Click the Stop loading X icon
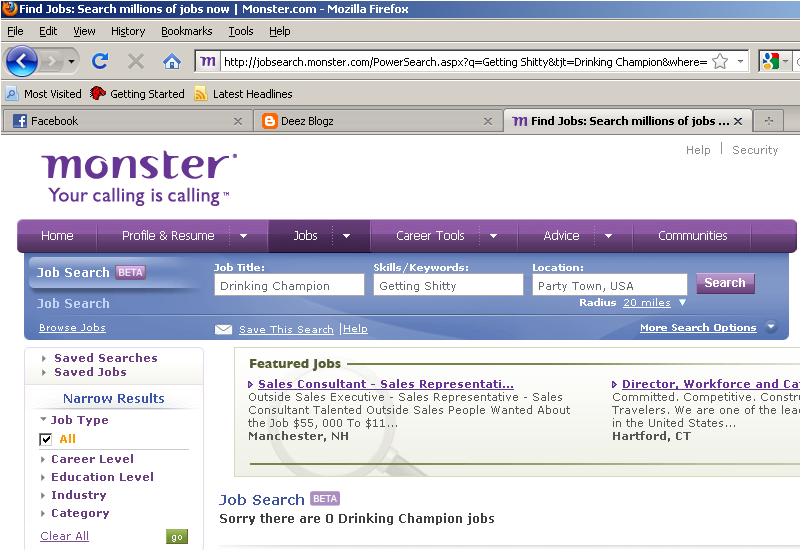802x553 pixels. coord(136,61)
